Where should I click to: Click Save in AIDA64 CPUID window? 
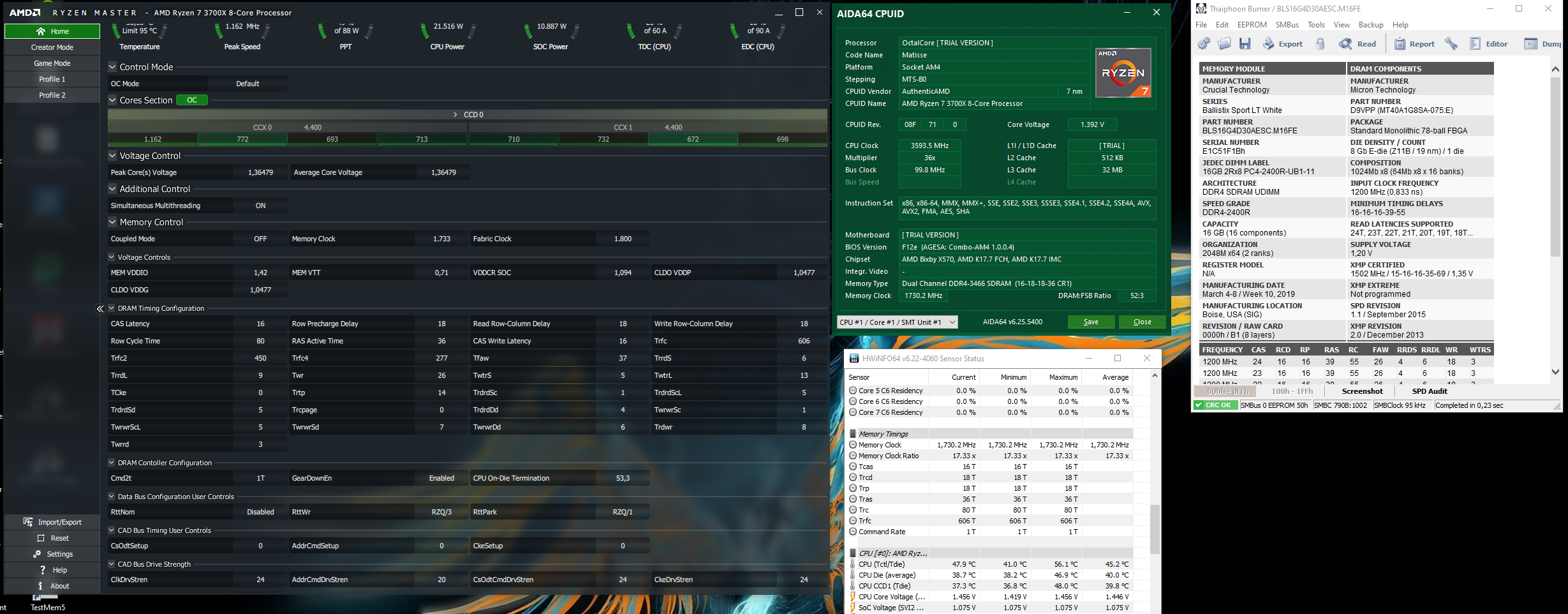[x=1091, y=322]
